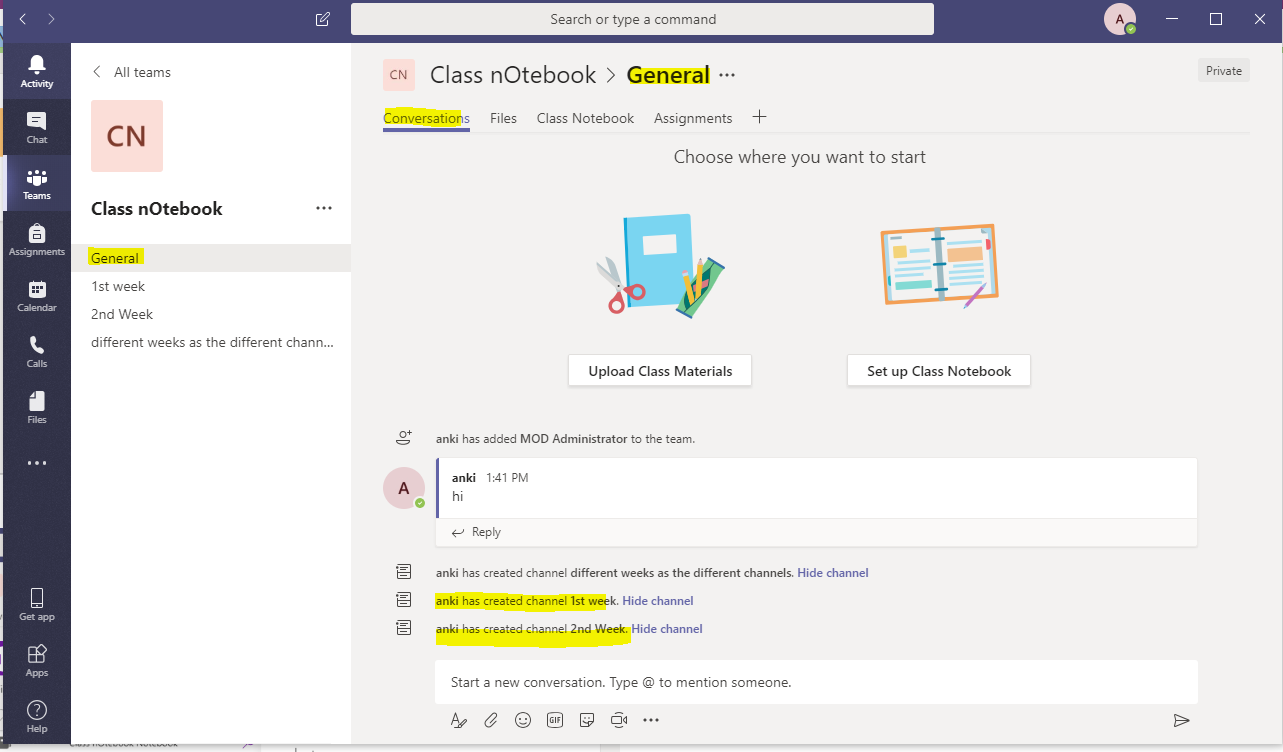Go back to All teams

(131, 72)
